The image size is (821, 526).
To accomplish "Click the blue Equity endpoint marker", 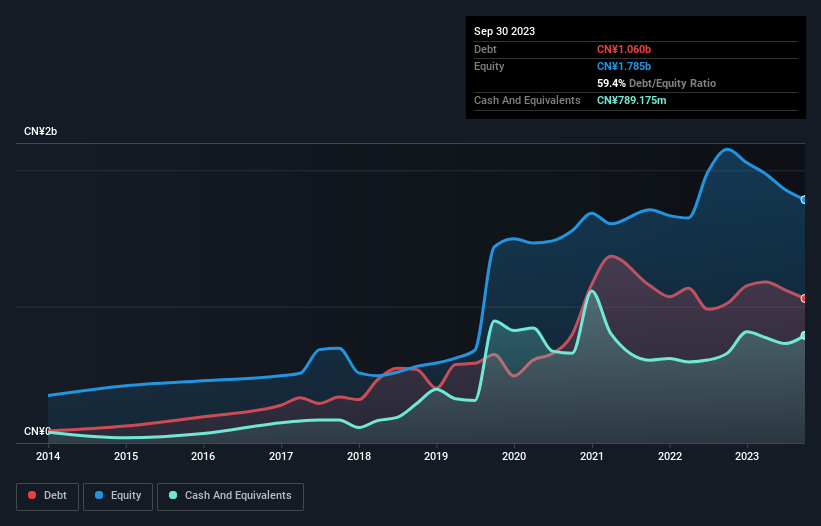I will [x=804, y=200].
